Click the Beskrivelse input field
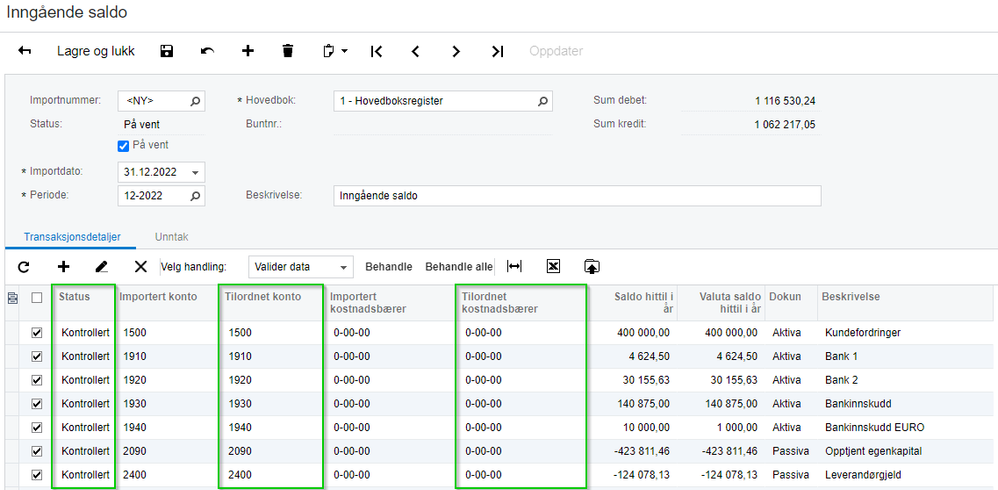 tap(577, 196)
